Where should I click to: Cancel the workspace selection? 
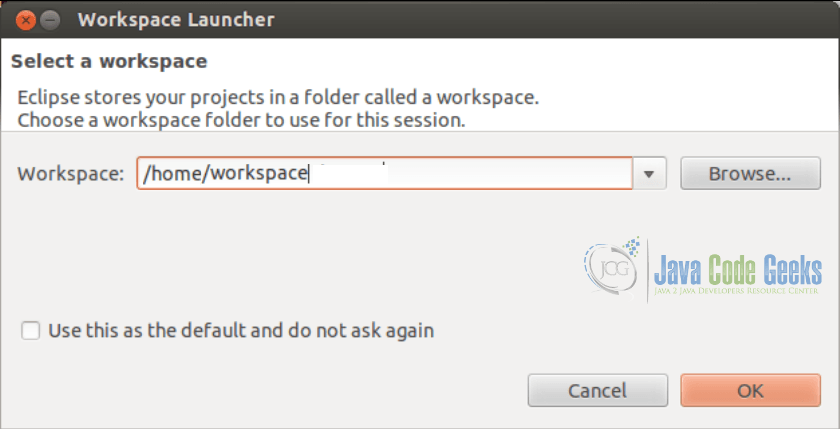(597, 390)
